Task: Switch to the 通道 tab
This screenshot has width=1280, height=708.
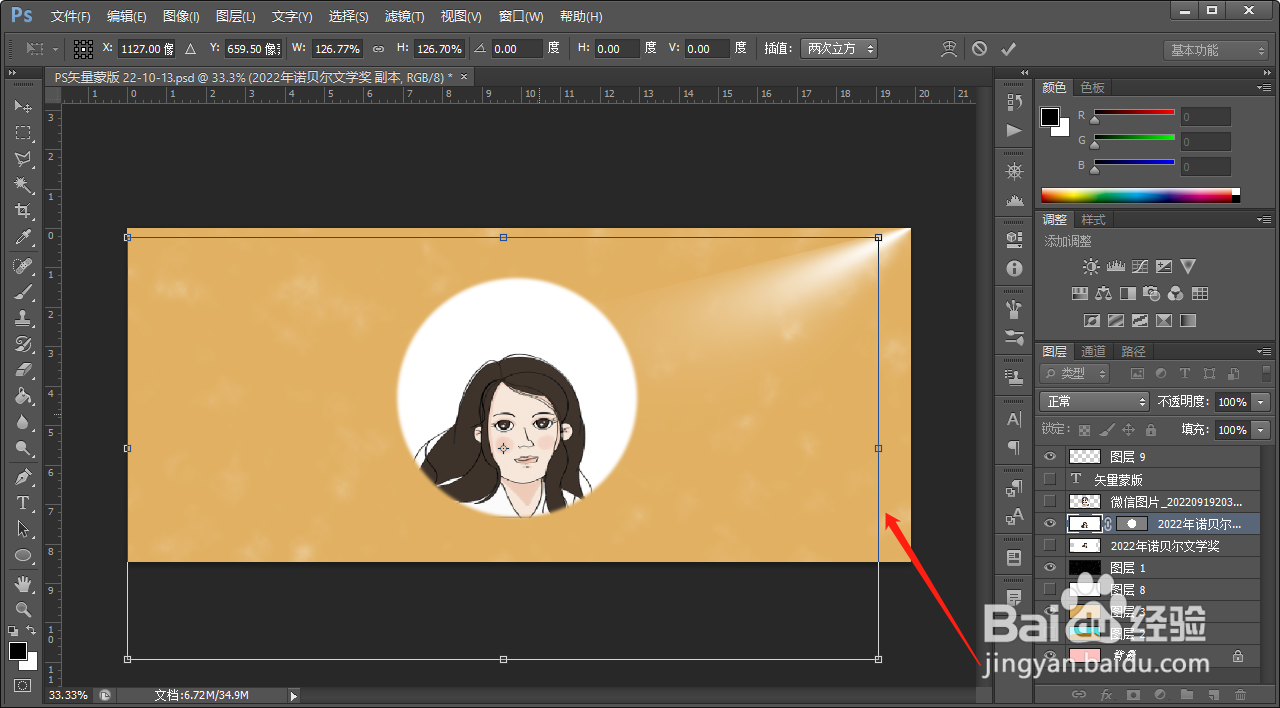Action: (1094, 351)
